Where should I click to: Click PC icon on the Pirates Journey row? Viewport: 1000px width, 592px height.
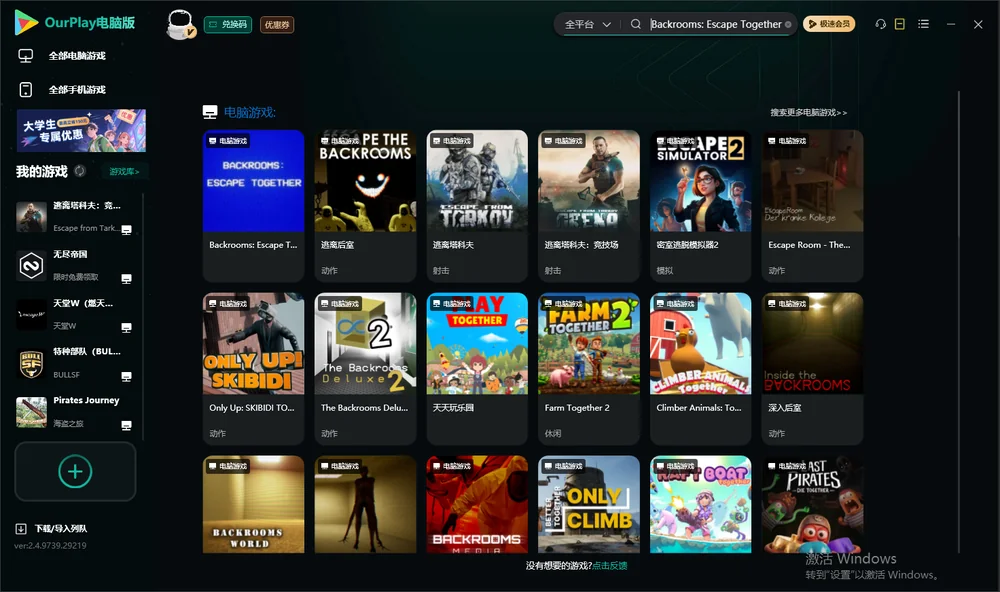(x=126, y=426)
